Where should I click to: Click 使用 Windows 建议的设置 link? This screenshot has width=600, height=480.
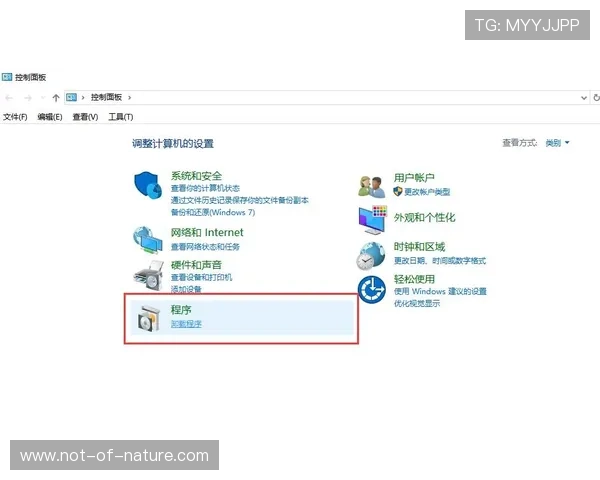[440, 291]
